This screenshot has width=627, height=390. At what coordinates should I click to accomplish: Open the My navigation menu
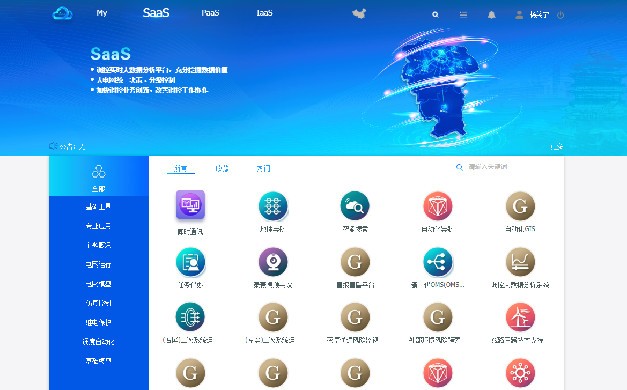pyautogui.click(x=102, y=13)
